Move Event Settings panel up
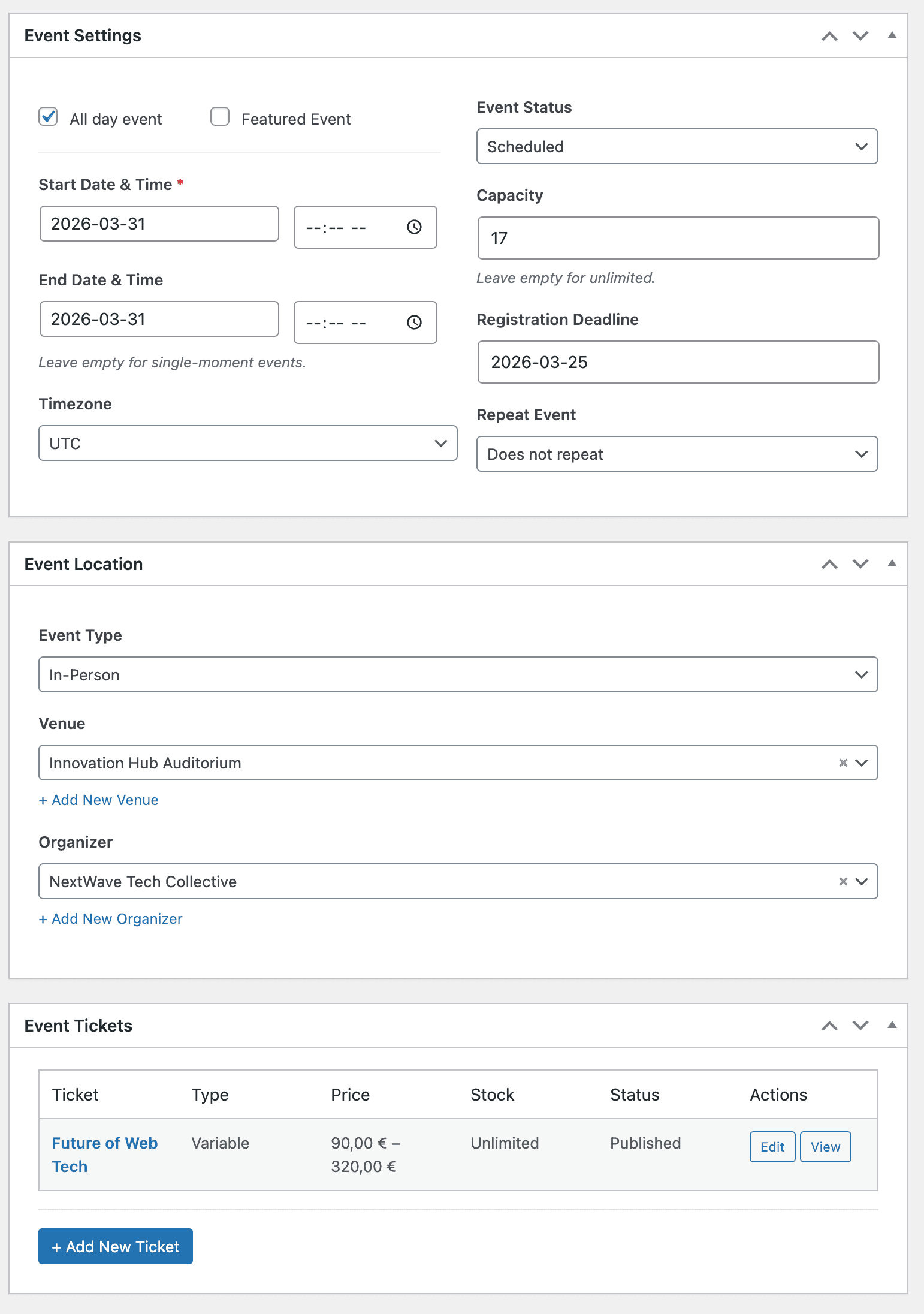This screenshot has height=1314, width=924. click(x=829, y=36)
